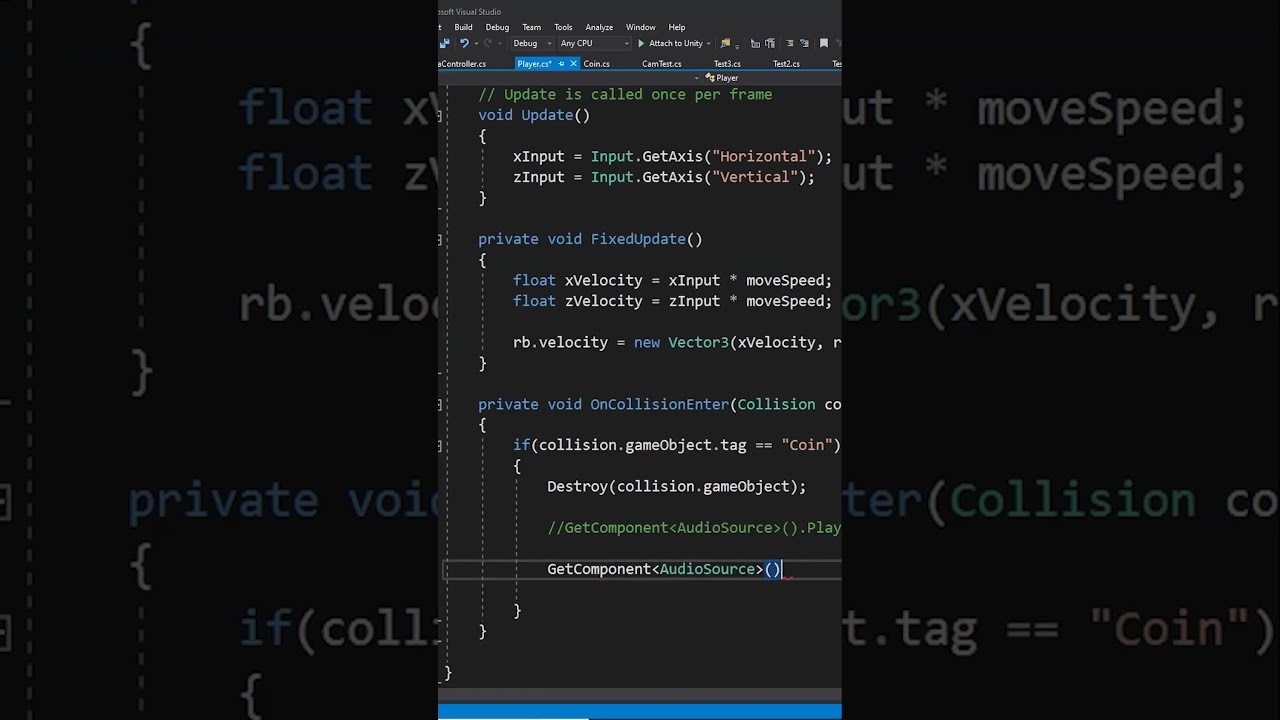This screenshot has height=720, width=1280.
Task: Click the "Update is called once per frame" comment
Action: (x=625, y=94)
